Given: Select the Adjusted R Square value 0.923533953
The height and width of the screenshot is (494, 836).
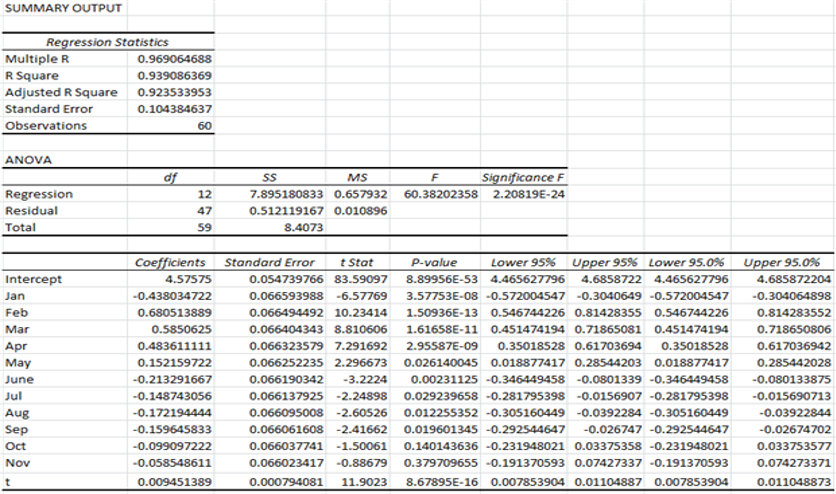Looking at the screenshot, I should [x=174, y=92].
